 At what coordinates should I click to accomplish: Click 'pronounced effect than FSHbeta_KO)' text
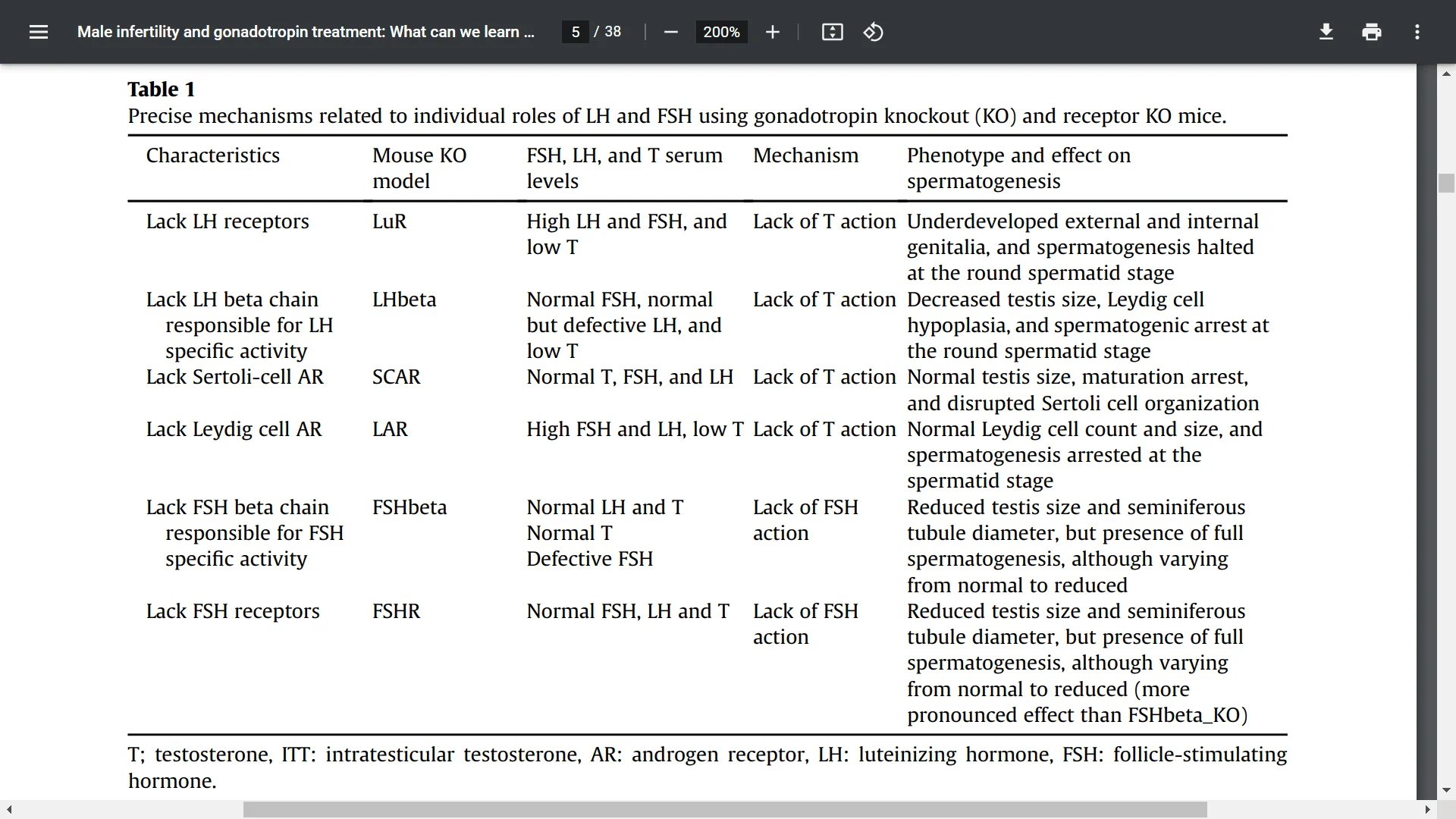click(1077, 715)
